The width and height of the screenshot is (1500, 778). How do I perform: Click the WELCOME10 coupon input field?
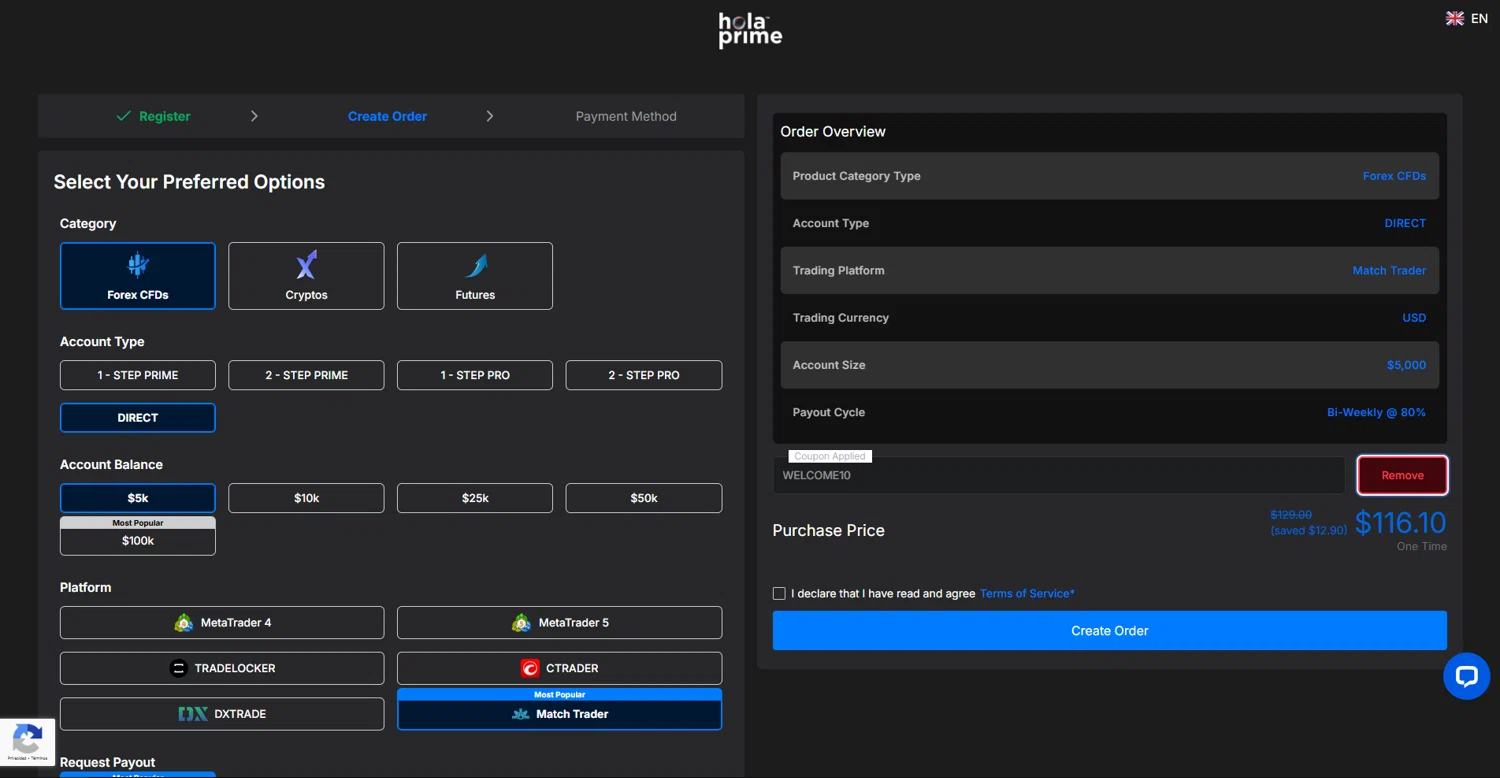point(1059,475)
